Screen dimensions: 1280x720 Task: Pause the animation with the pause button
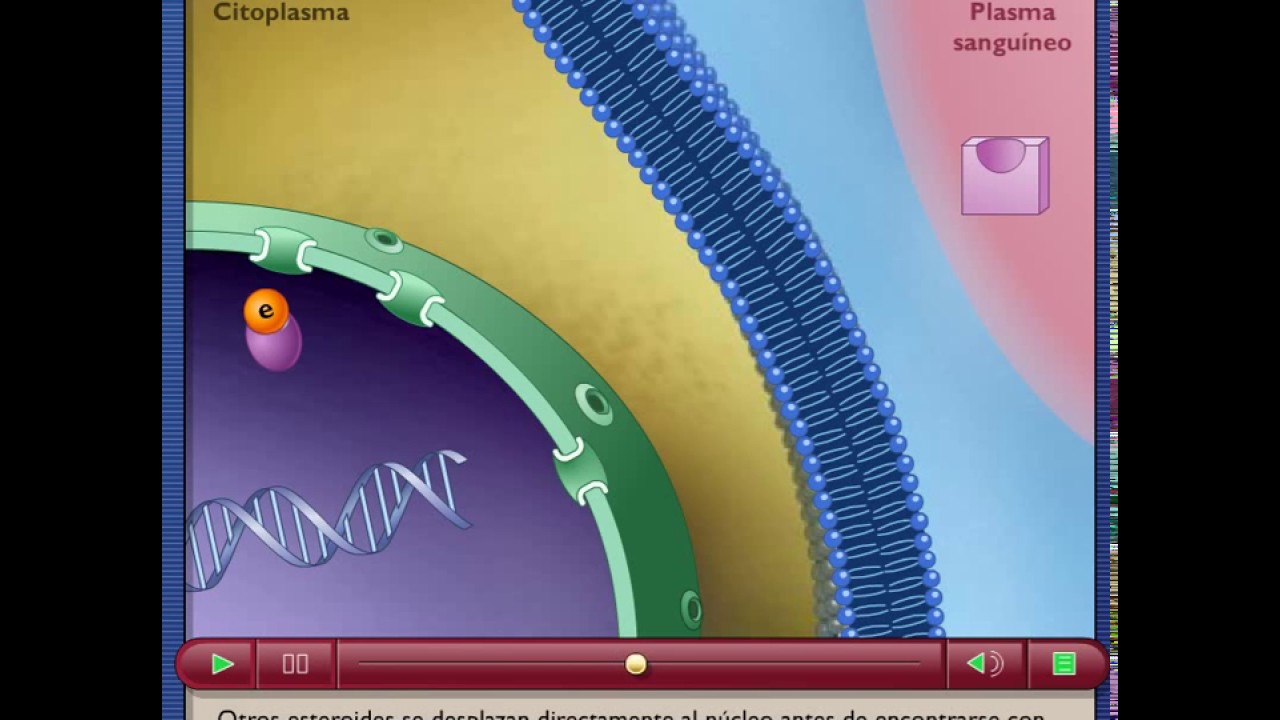295,664
